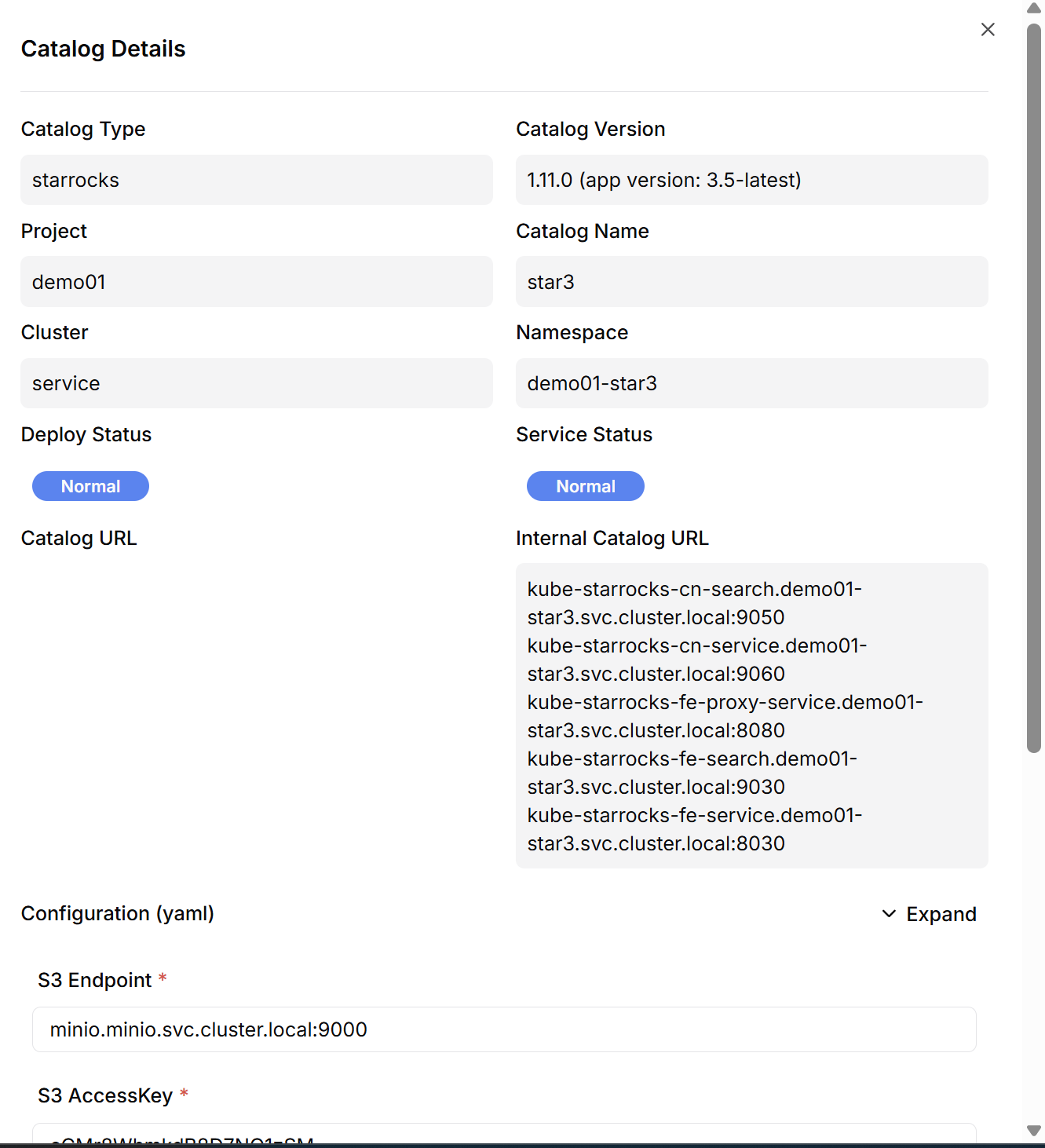1045x1148 pixels.
Task: Focus the S3 Endpoint input field
Action: tap(504, 1029)
